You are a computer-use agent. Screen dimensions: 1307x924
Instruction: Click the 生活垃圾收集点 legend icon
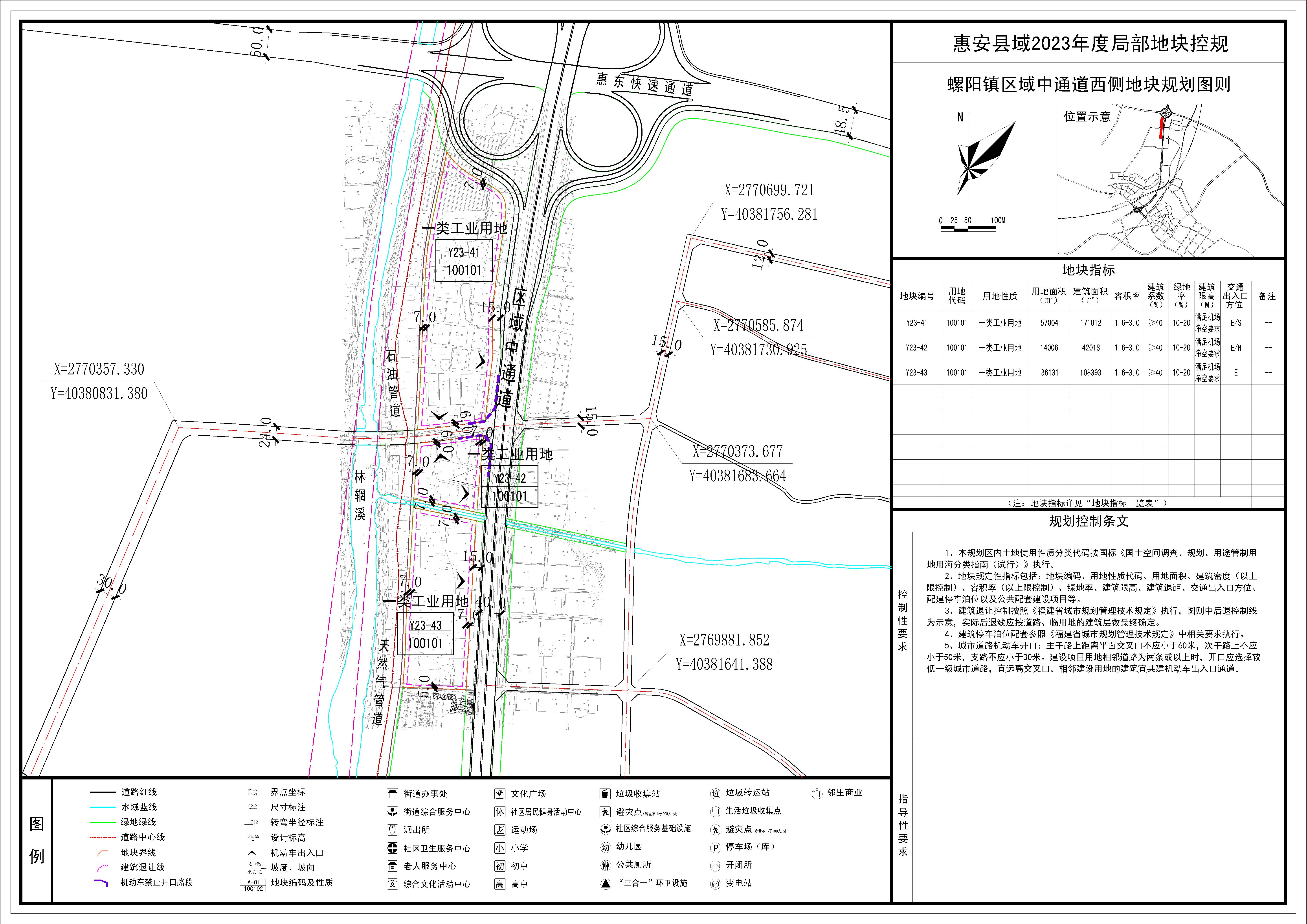click(716, 811)
